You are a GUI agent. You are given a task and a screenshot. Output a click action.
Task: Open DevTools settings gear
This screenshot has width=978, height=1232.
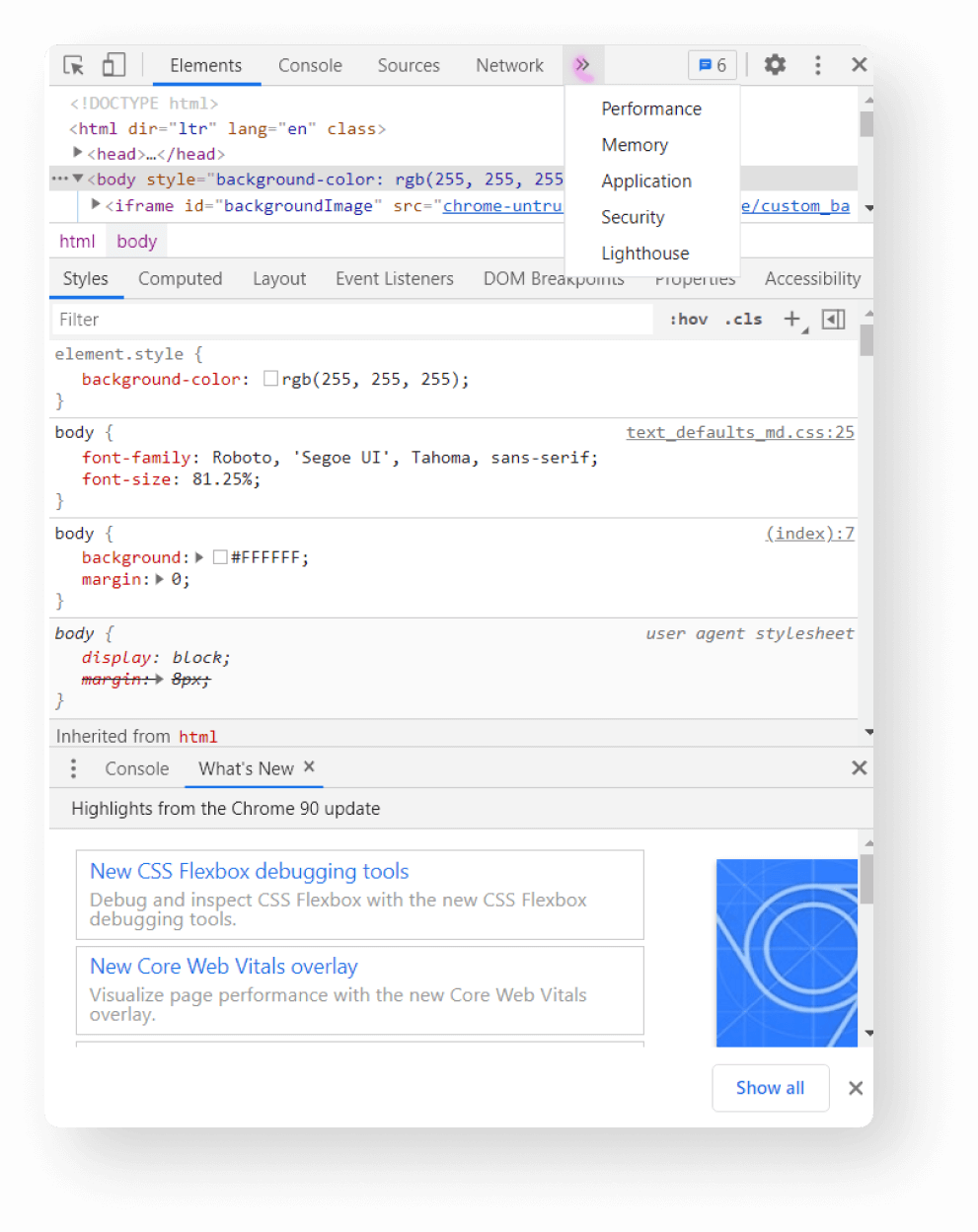pyautogui.click(x=775, y=65)
